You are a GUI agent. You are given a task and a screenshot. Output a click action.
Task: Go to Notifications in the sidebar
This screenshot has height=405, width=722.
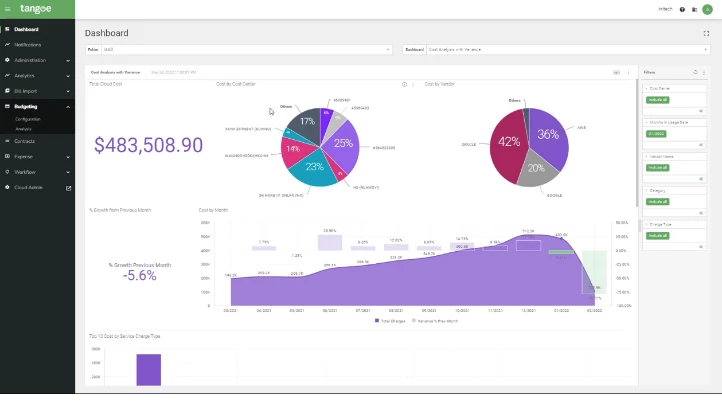point(28,45)
